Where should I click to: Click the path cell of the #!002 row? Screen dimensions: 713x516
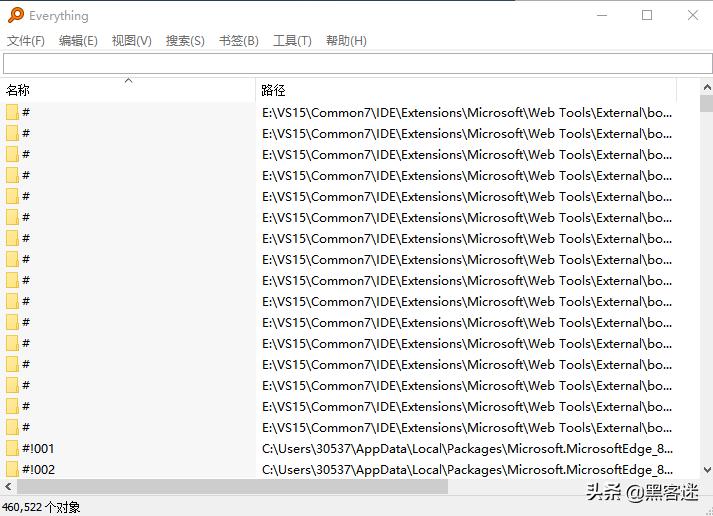pyautogui.click(x=467, y=470)
